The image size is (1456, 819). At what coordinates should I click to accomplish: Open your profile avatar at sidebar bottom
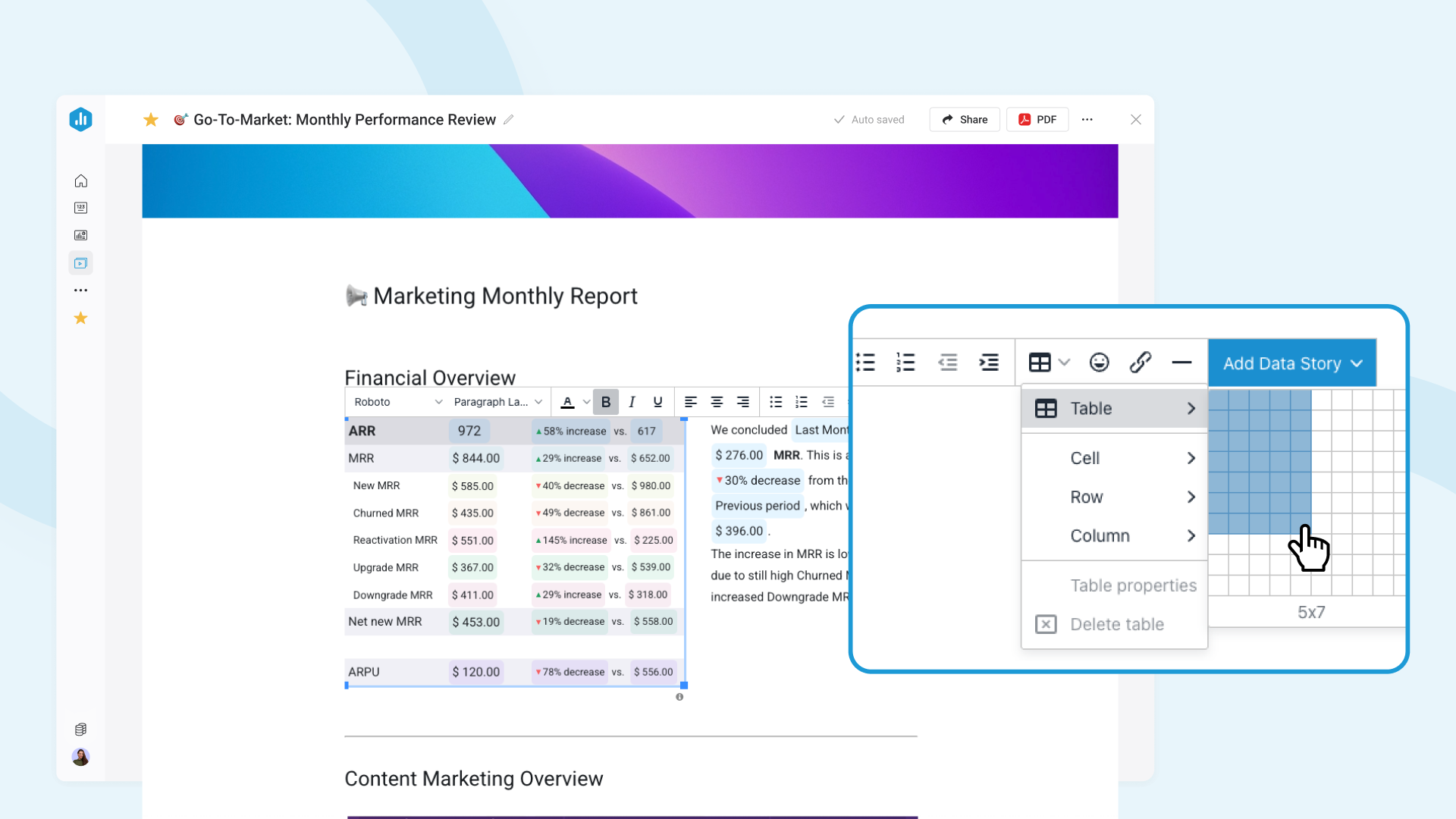pyautogui.click(x=80, y=757)
